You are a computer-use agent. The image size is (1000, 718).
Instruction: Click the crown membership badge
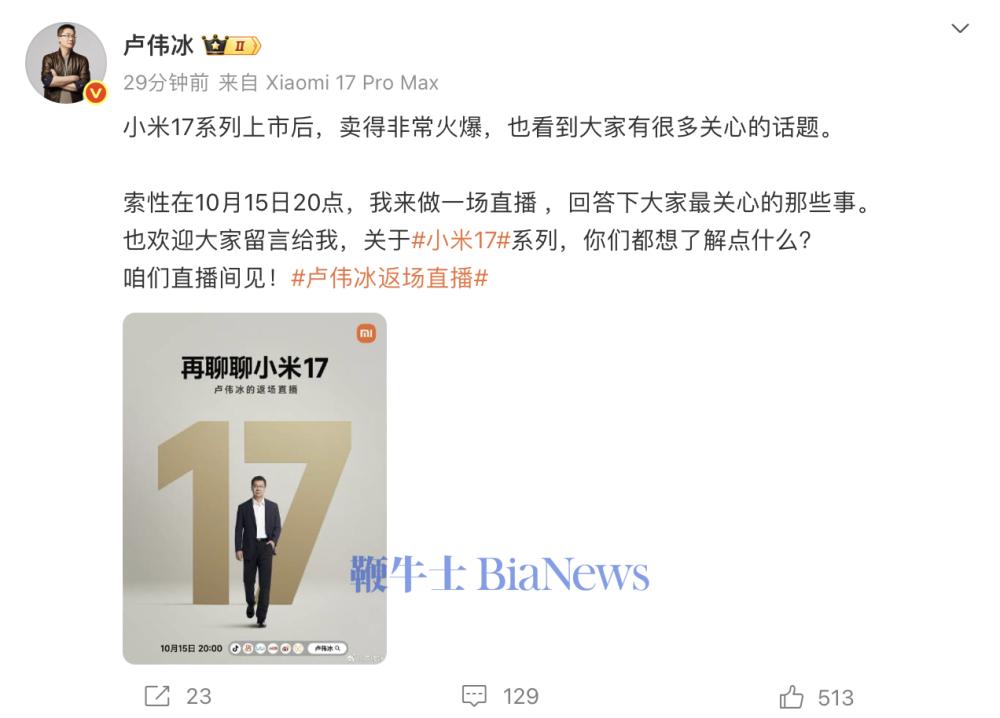pos(232,45)
